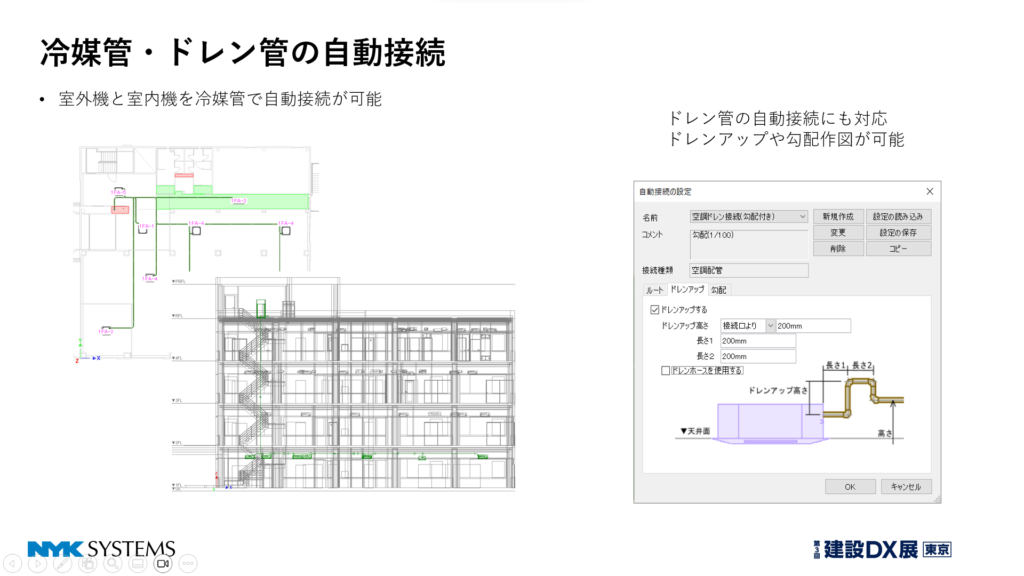This screenshot has width=1024, height=576.
Task: Click the 長さ1 input field showing 200mm
Action: click(x=758, y=342)
